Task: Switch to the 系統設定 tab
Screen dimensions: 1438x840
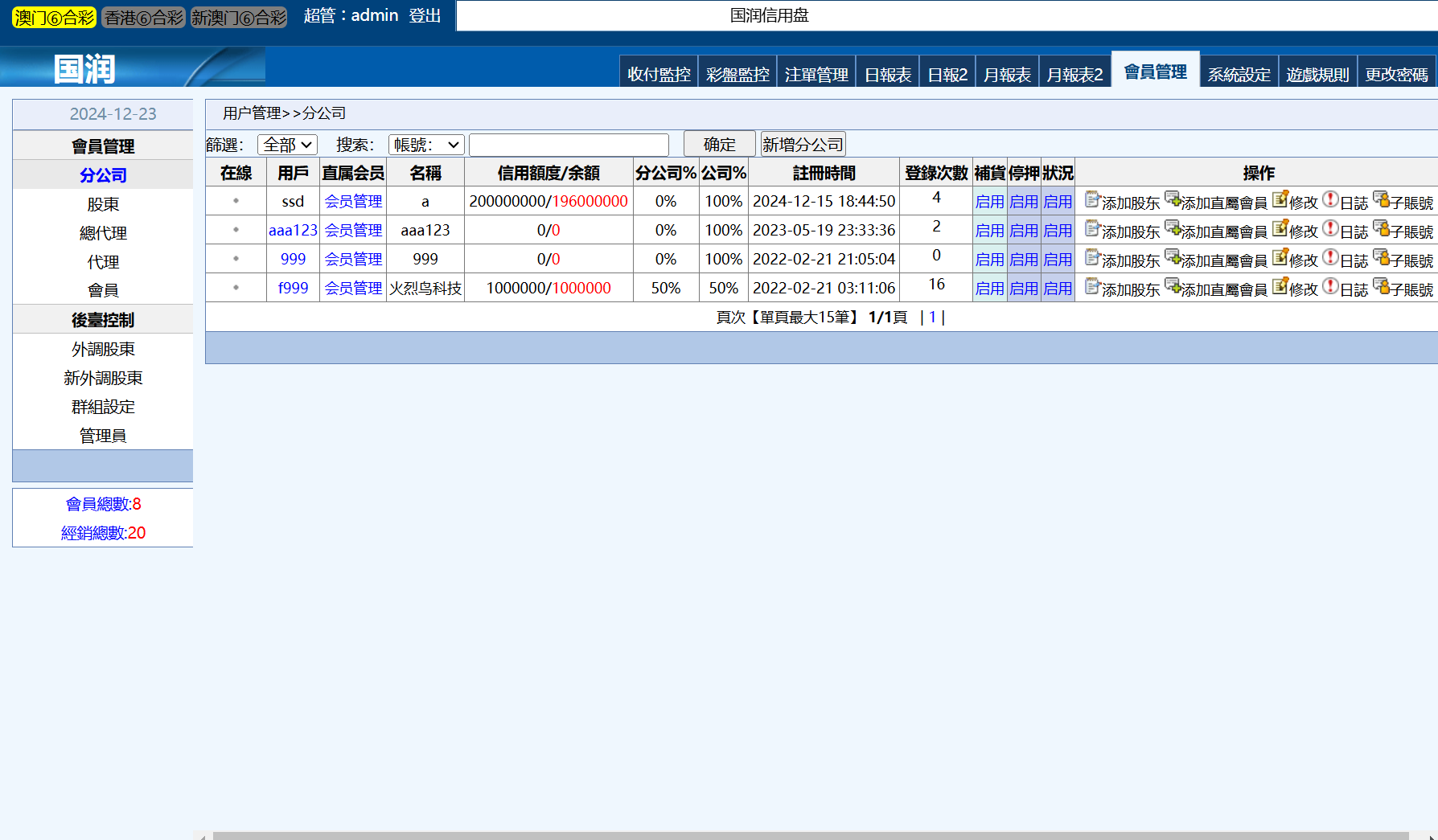Action: pyautogui.click(x=1239, y=75)
